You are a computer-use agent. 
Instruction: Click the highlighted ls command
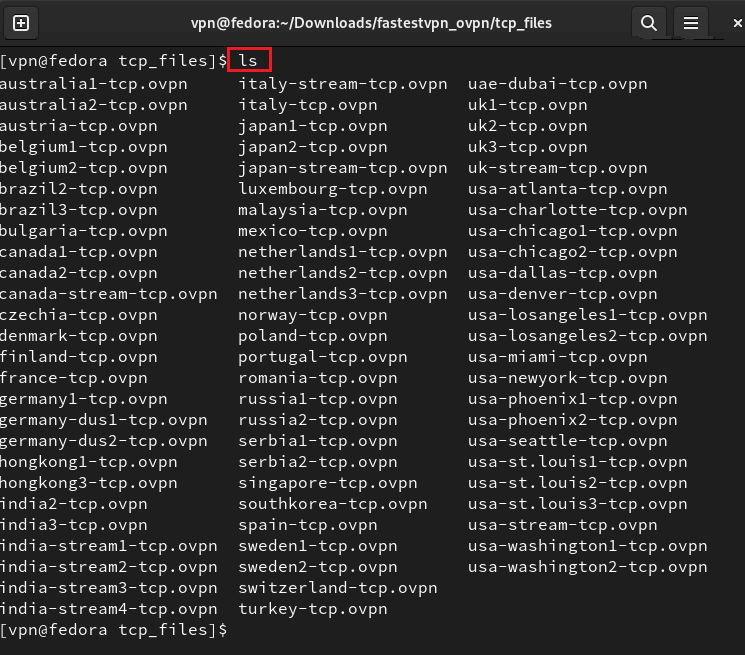coord(248,61)
